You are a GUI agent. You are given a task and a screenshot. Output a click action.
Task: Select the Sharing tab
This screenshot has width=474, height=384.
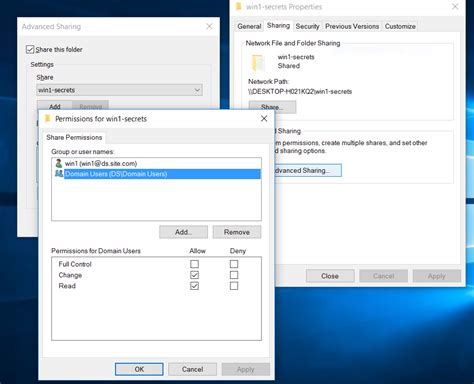click(278, 25)
